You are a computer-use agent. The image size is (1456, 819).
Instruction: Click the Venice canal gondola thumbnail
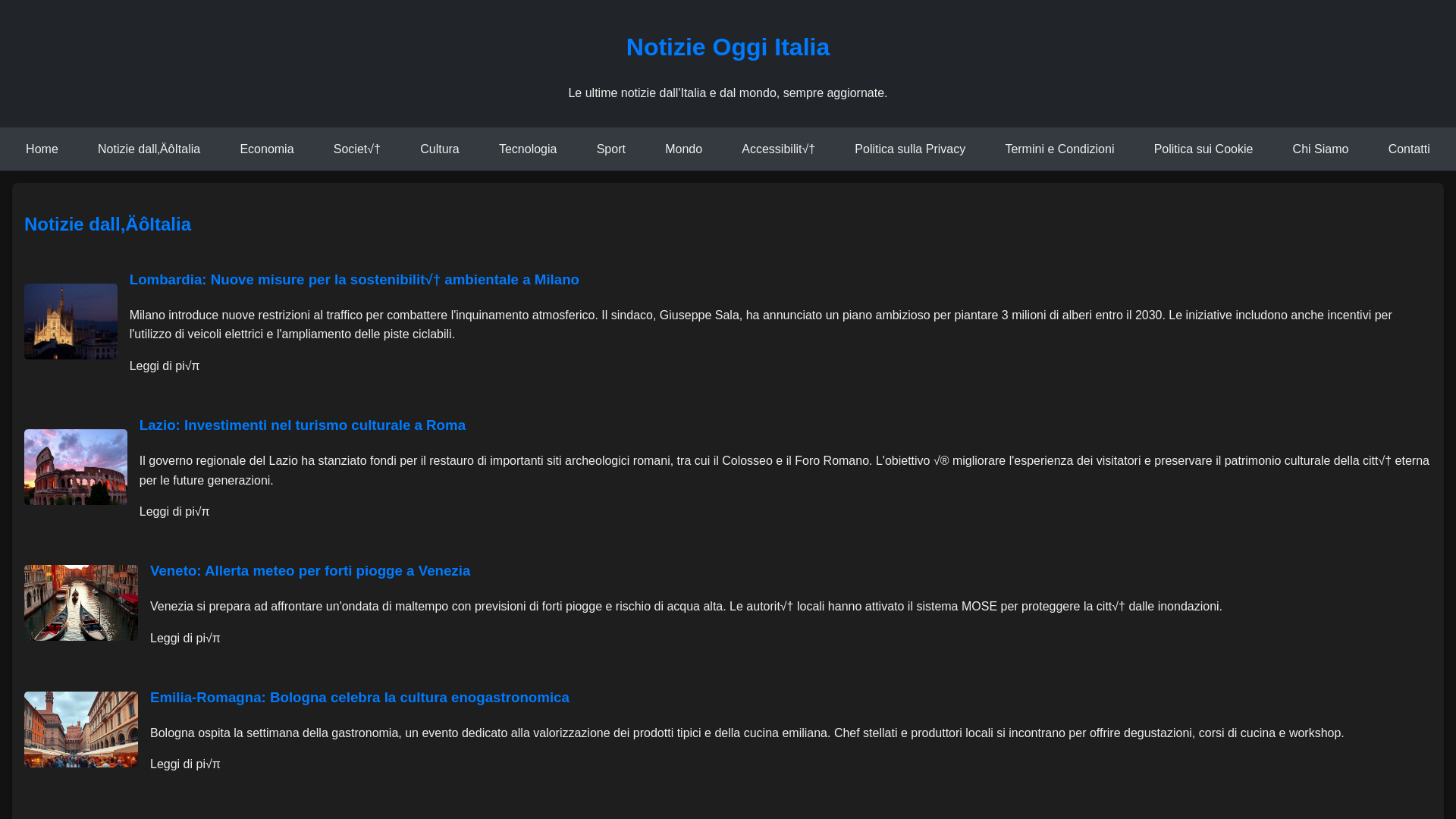[x=81, y=603]
